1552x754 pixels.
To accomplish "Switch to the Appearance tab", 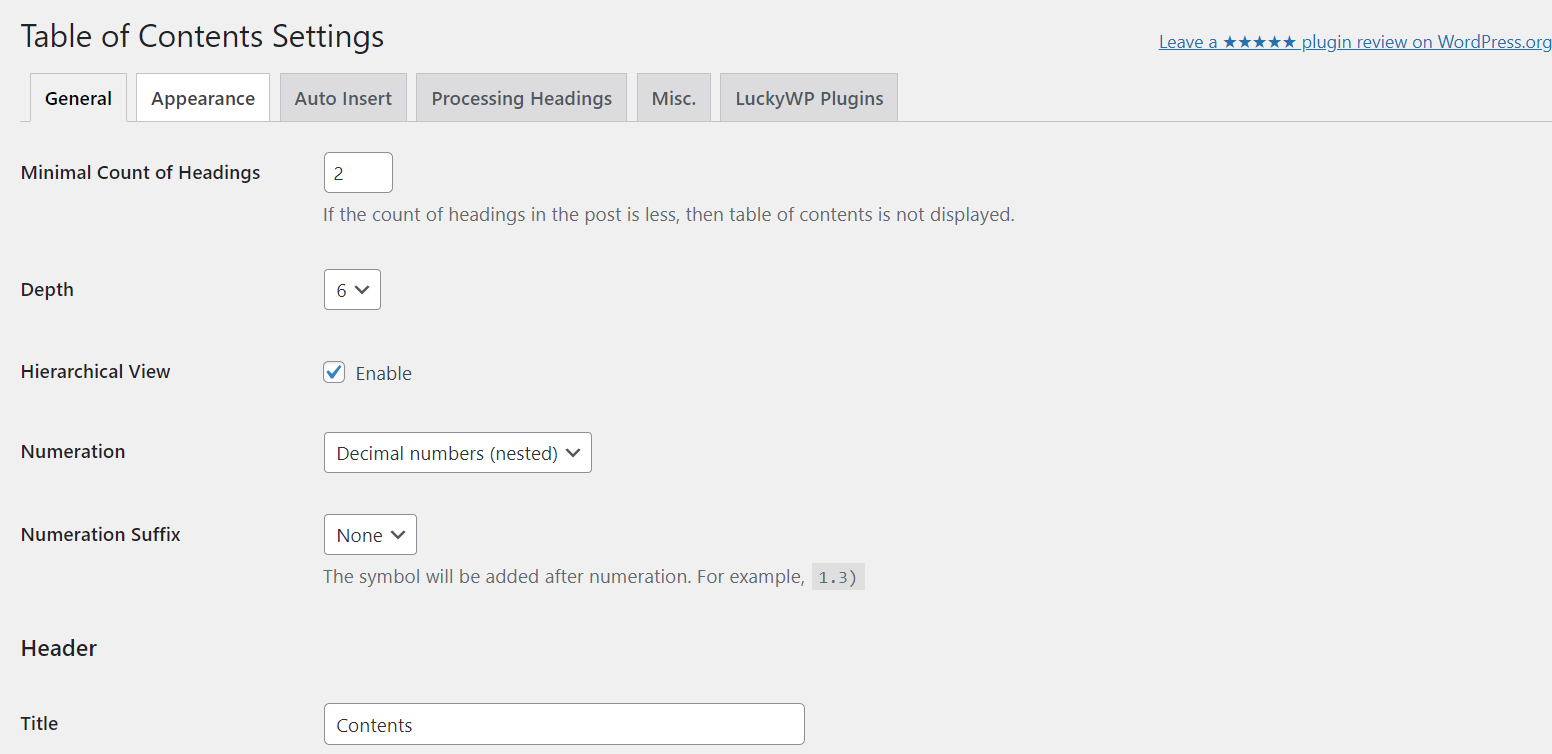I will point(203,98).
